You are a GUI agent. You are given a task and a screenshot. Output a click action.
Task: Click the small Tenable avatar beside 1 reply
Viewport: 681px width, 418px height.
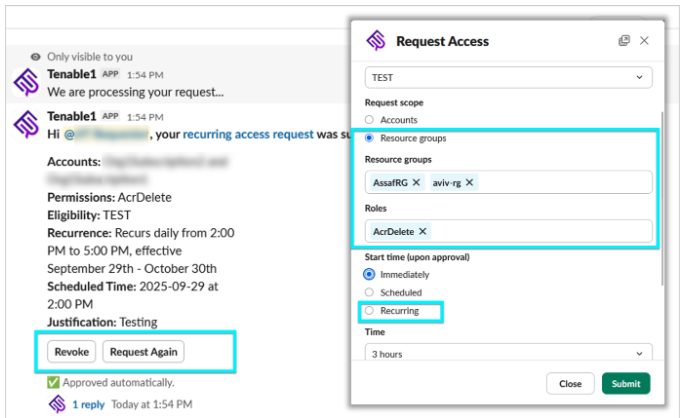tap(57, 404)
